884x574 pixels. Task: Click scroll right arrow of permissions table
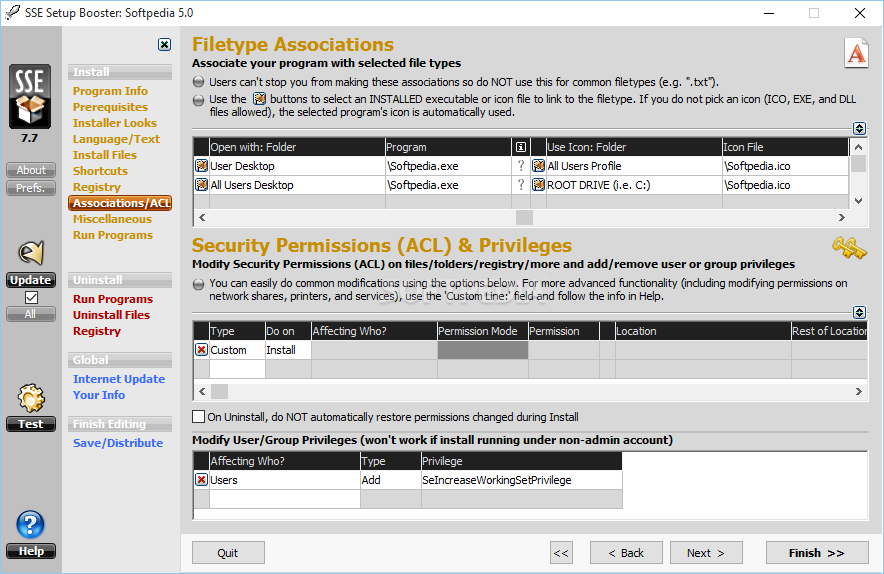pos(858,391)
